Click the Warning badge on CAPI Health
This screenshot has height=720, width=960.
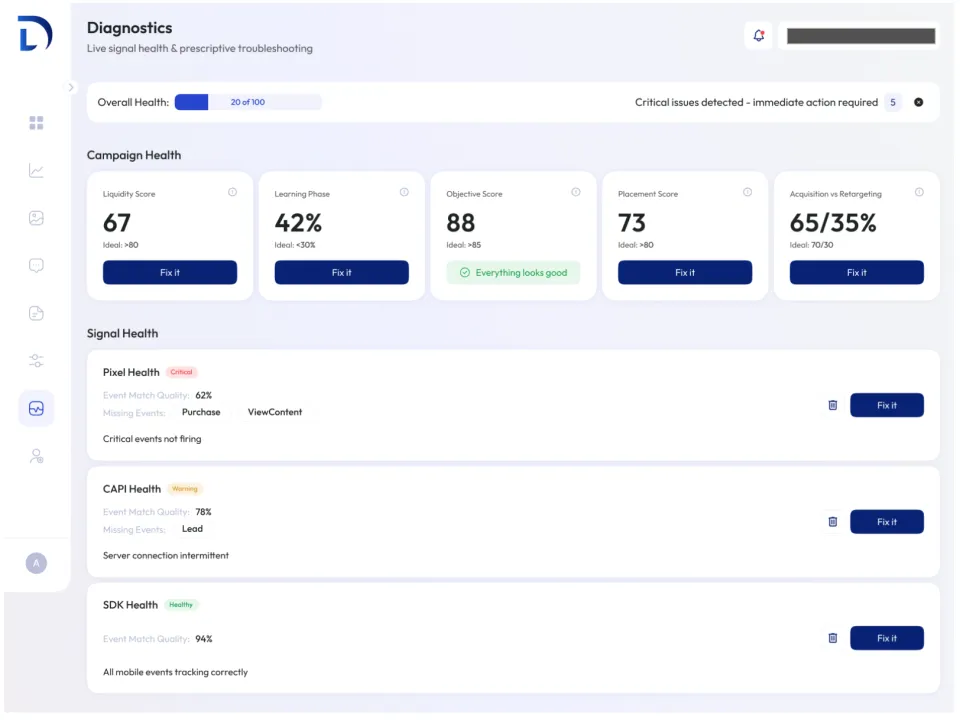click(185, 489)
